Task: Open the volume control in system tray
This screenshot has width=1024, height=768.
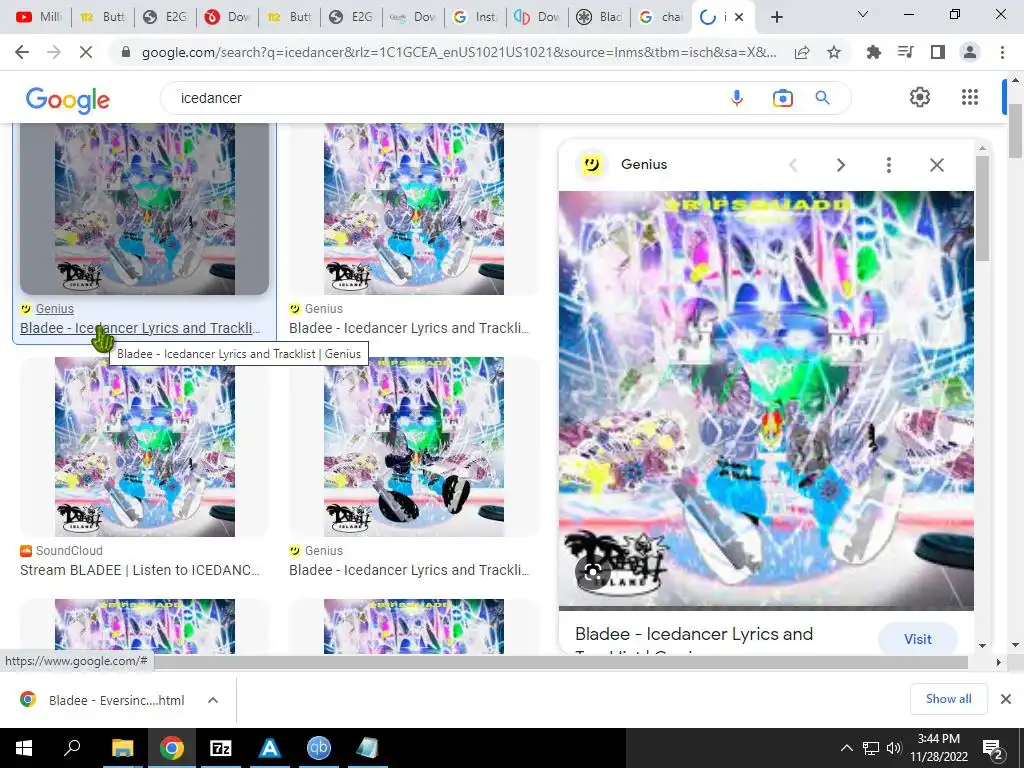Action: point(894,748)
